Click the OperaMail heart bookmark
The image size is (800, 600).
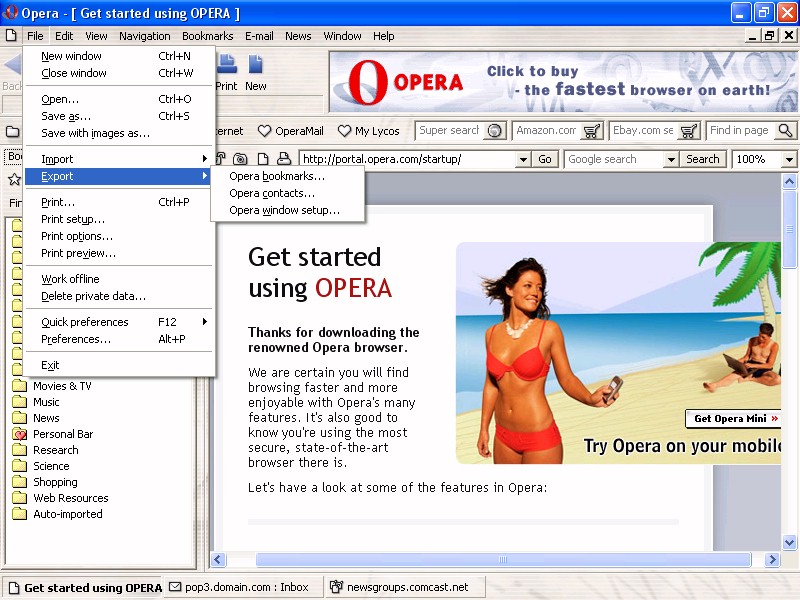(264, 131)
